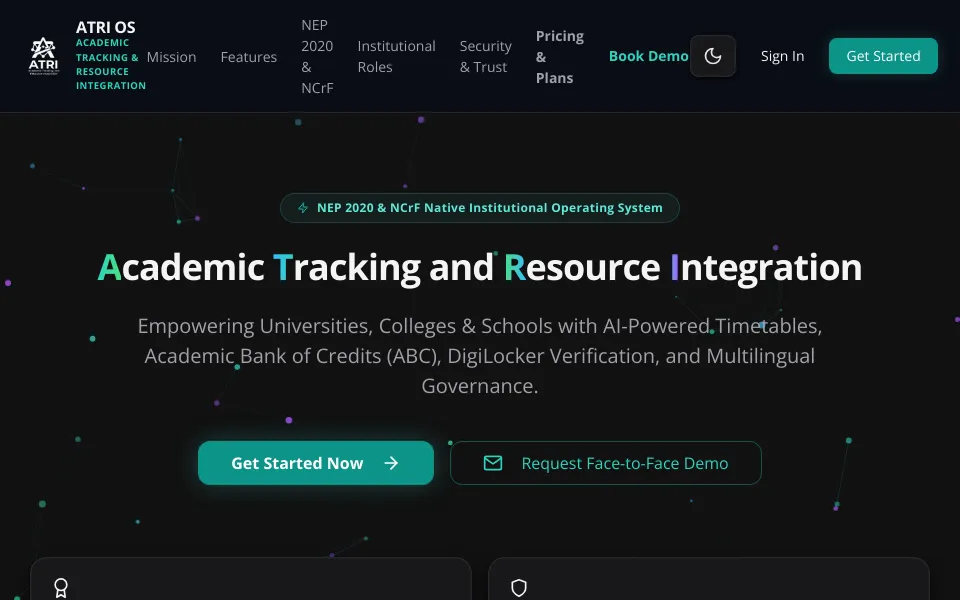Toggle dark mode with the moon icon
The width and height of the screenshot is (960, 600).
tap(713, 56)
